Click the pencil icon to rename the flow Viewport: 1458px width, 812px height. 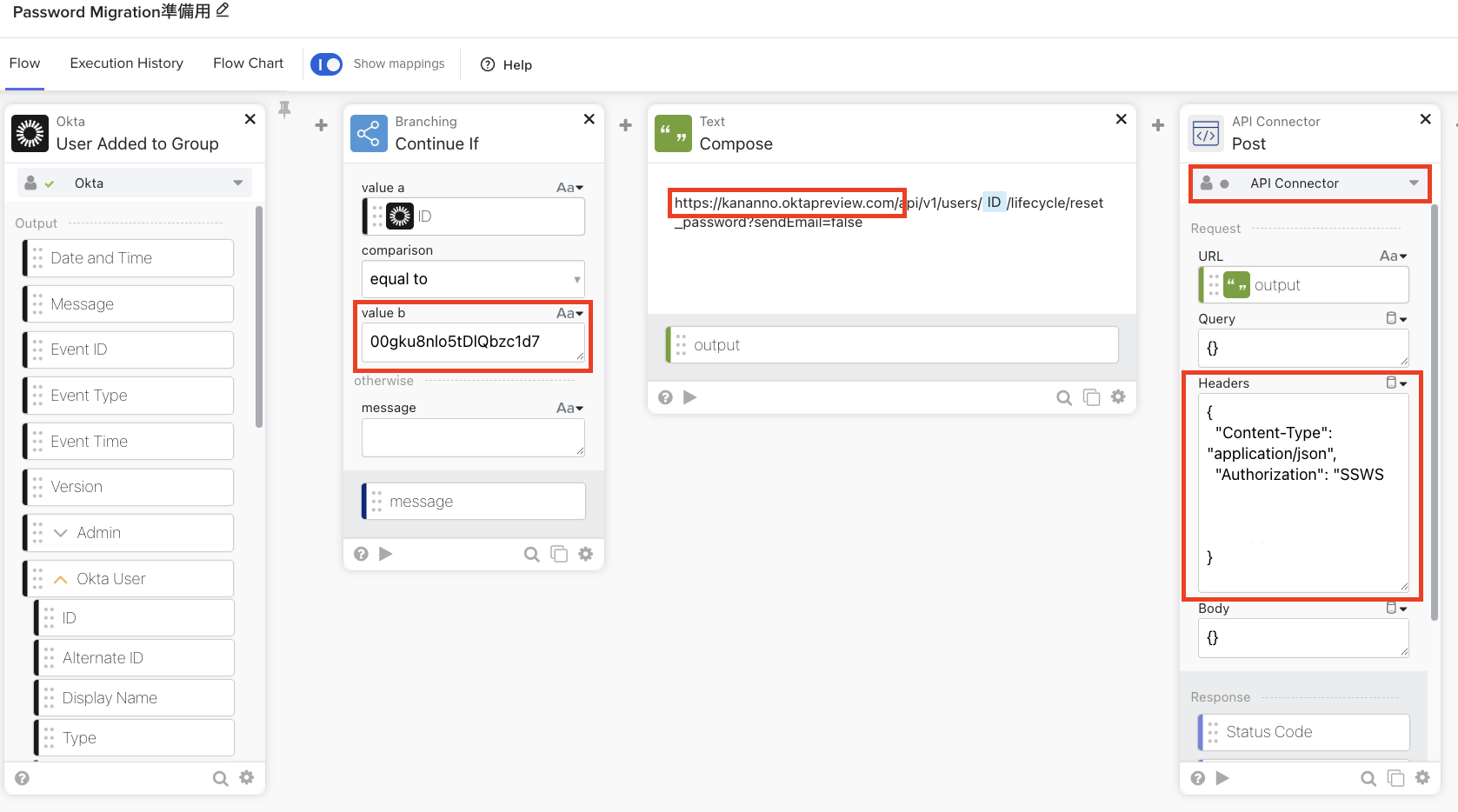point(223,10)
